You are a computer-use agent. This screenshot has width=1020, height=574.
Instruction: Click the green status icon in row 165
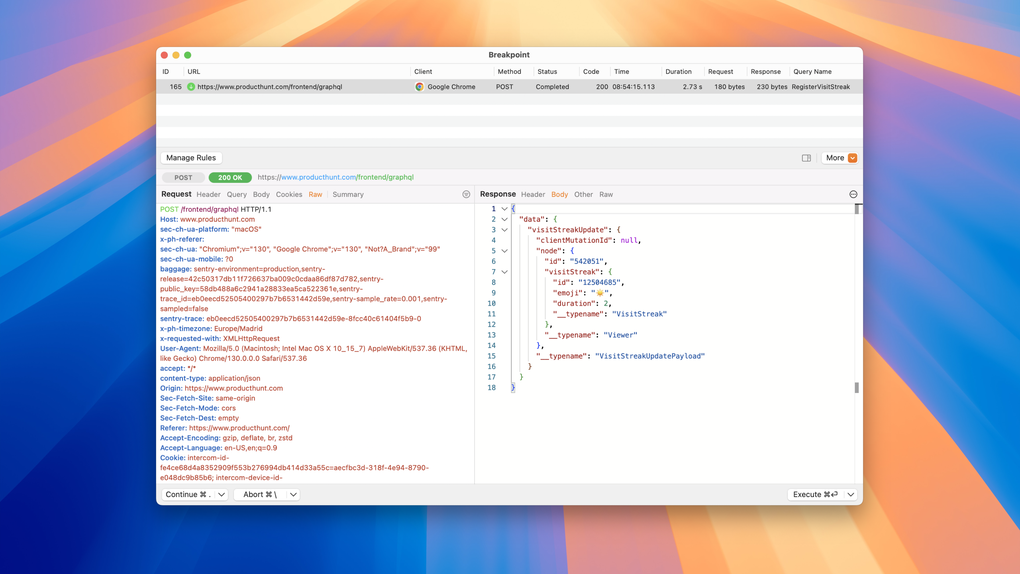(x=191, y=87)
